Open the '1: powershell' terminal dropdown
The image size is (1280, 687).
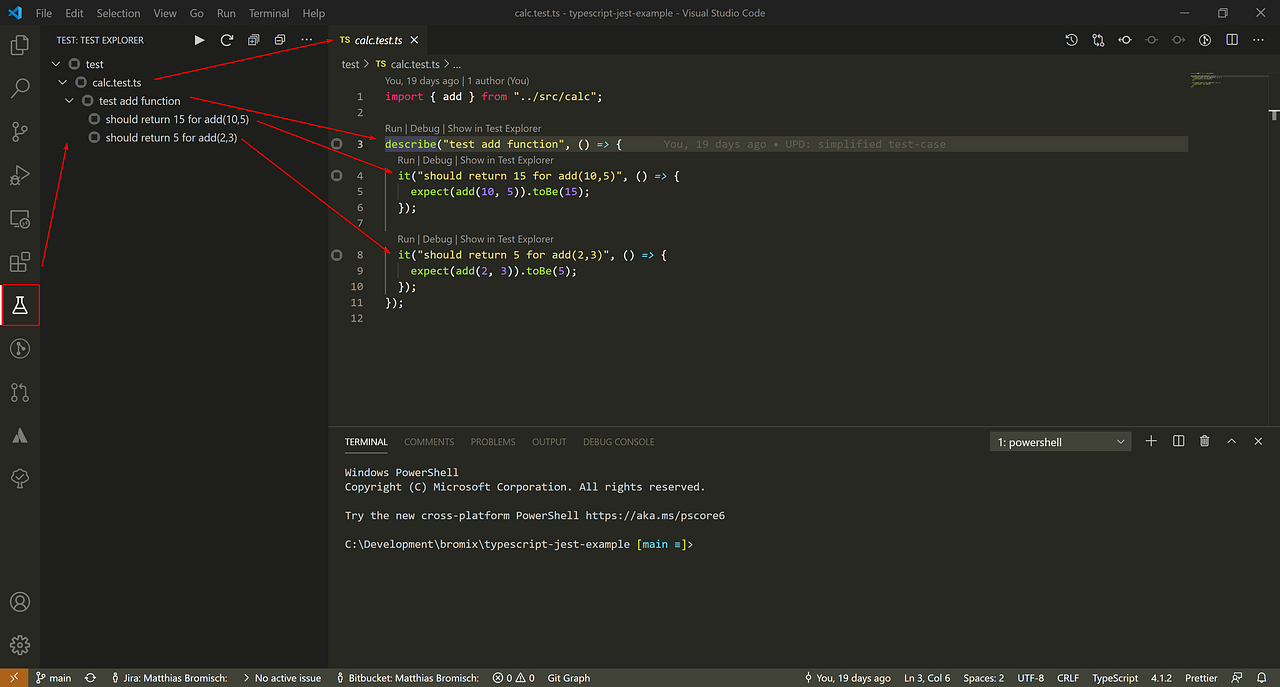point(1059,440)
